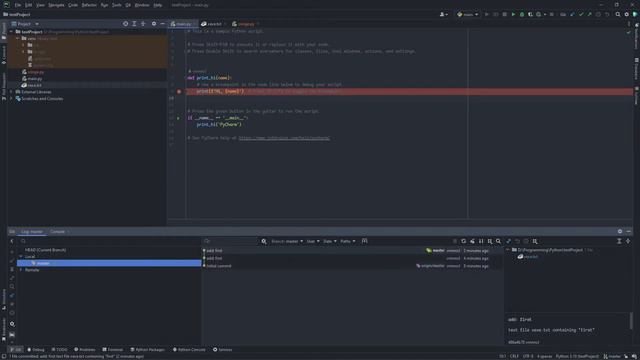Collapse the venv folder node
Image resolution: width=640 pixels, height=360 pixels.
click(17, 38)
